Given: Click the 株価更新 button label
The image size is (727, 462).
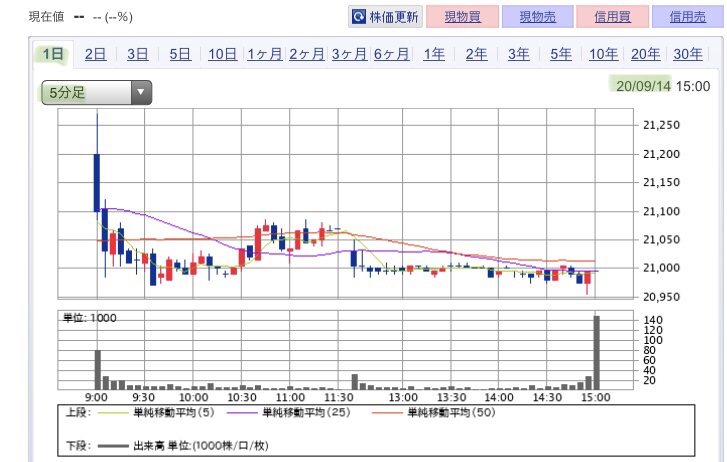Looking at the screenshot, I should [x=394, y=17].
